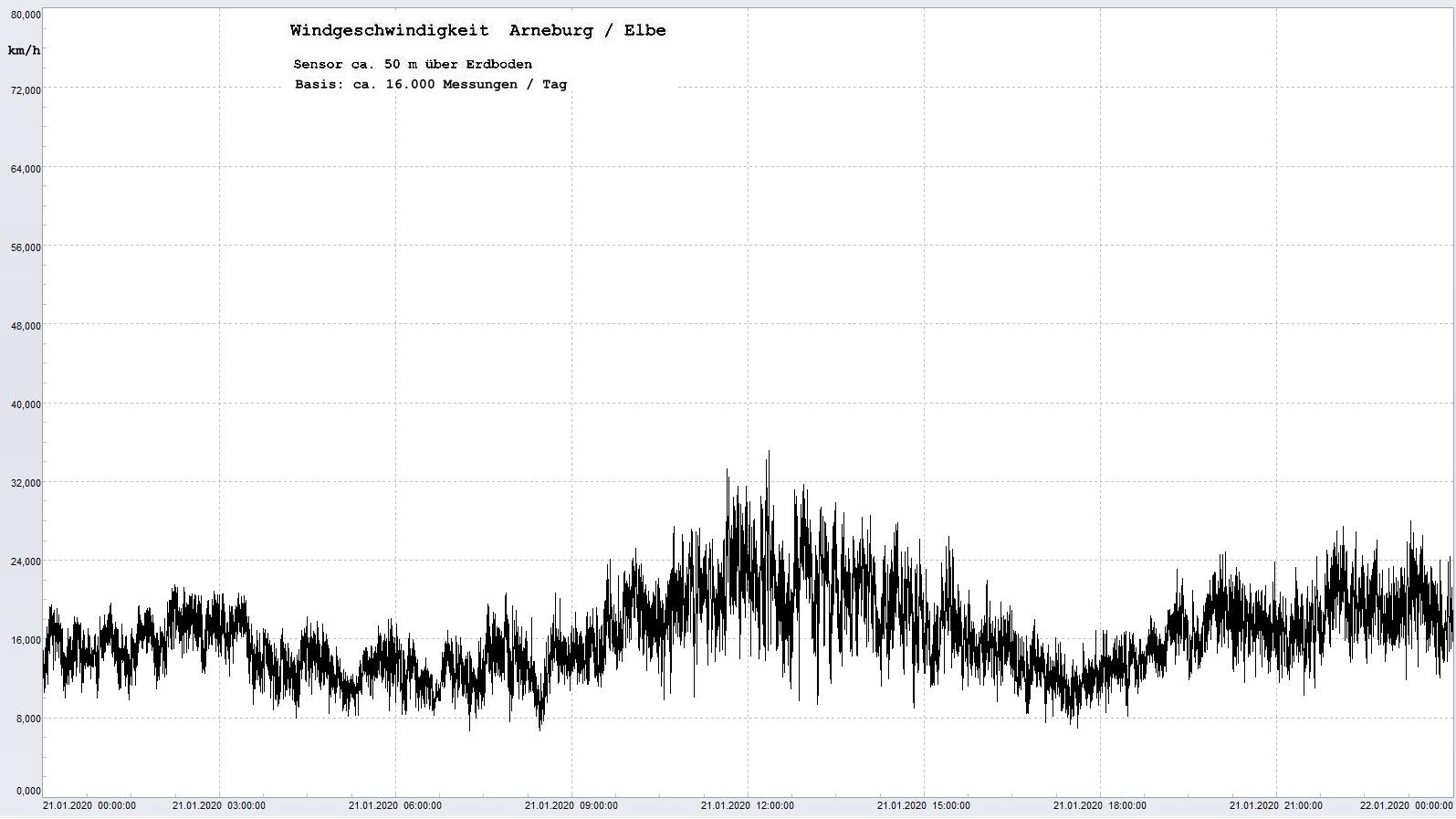Viewport: 1456px width, 819px height.
Task: Select the 21.01.2020 03:00:00 time label
Action: 219,805
